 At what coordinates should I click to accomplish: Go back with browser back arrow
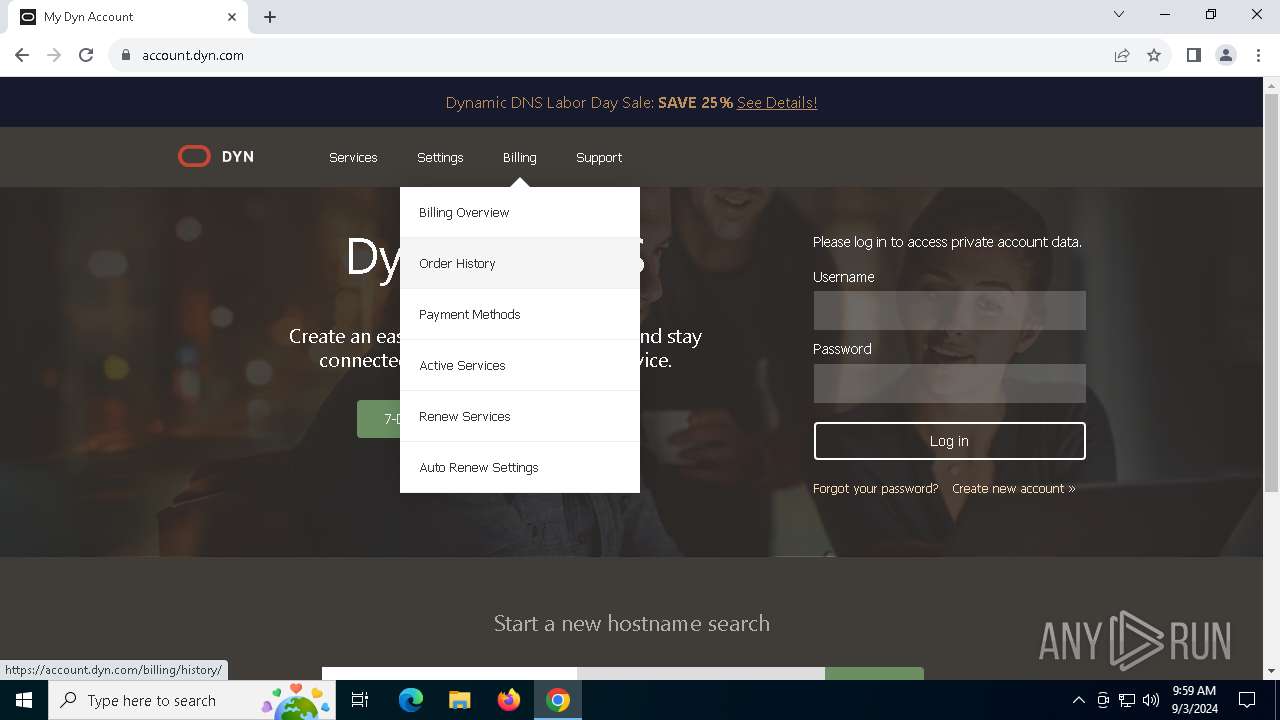22,55
